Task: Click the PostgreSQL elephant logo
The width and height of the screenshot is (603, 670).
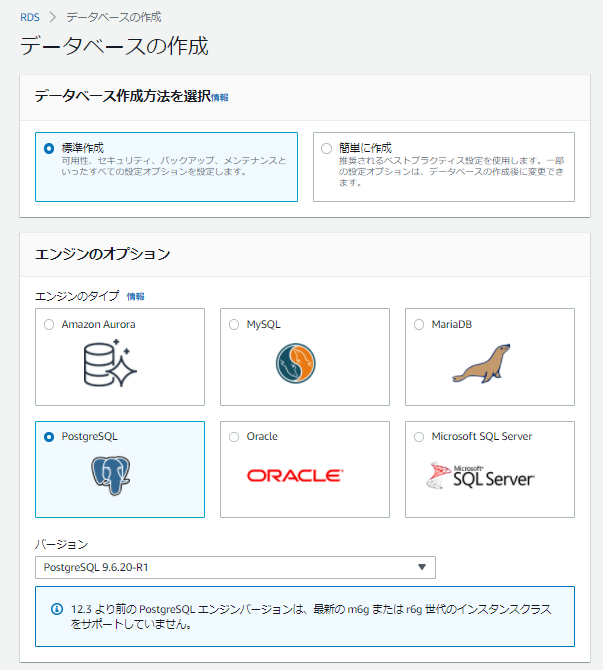Action: tap(111, 476)
